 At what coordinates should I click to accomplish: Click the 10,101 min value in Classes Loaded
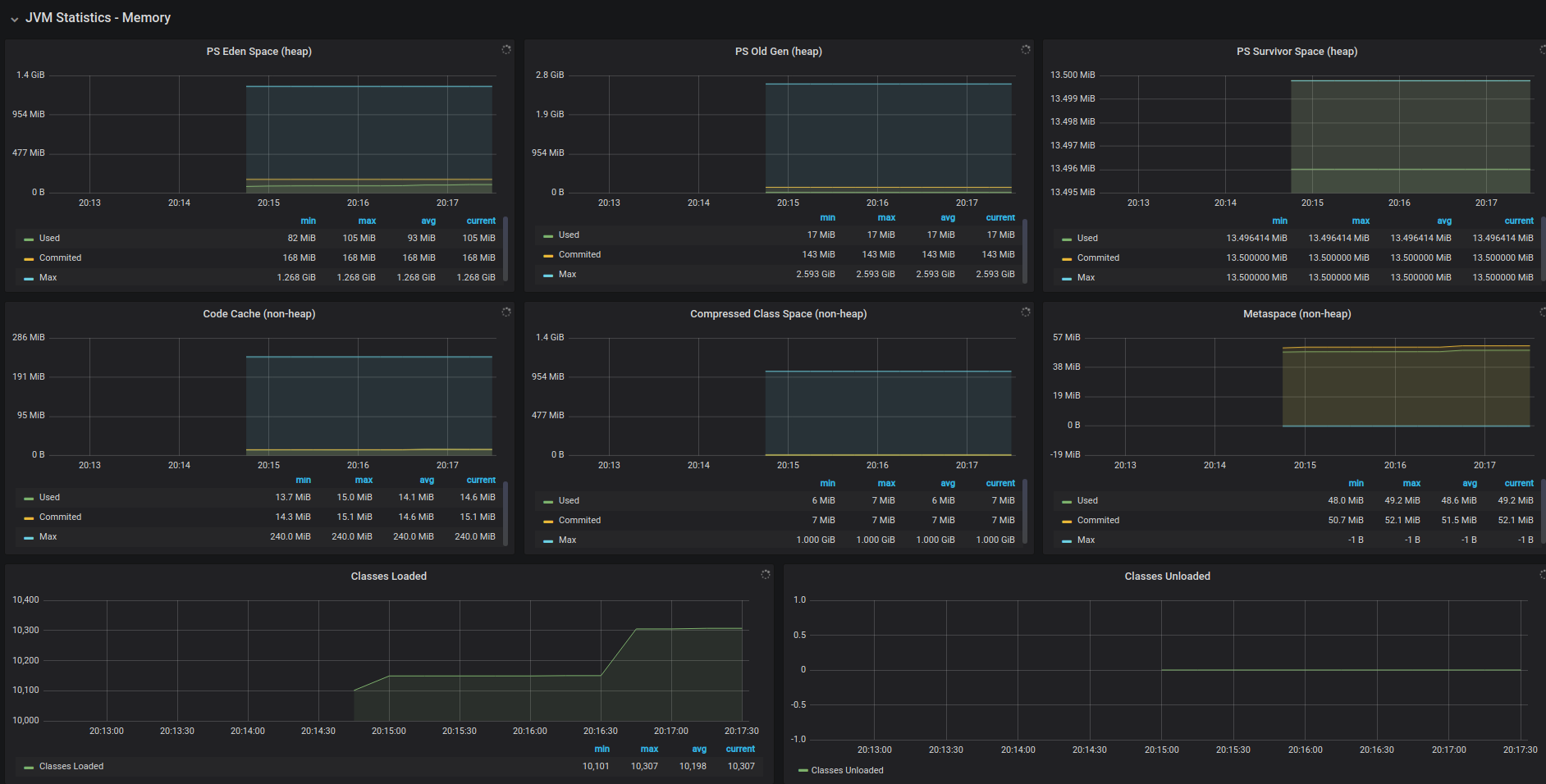click(x=596, y=767)
